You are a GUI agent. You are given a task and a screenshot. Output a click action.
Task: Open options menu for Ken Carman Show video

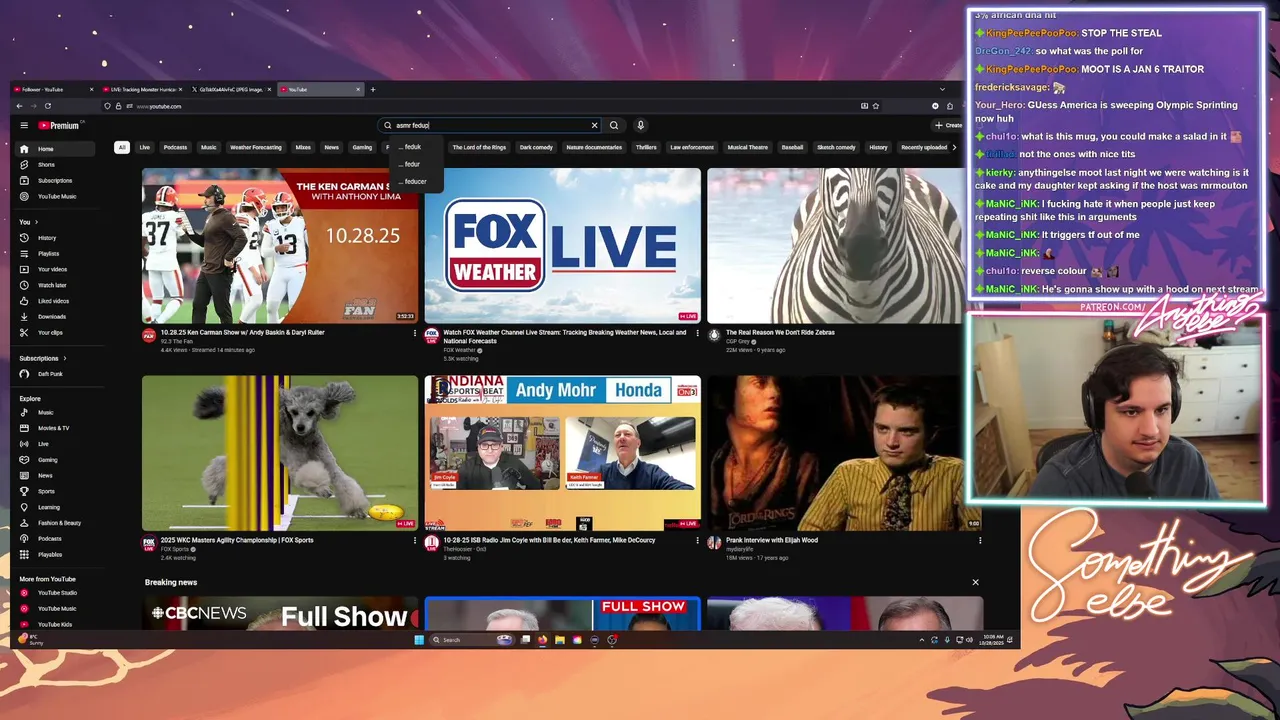tap(415, 333)
